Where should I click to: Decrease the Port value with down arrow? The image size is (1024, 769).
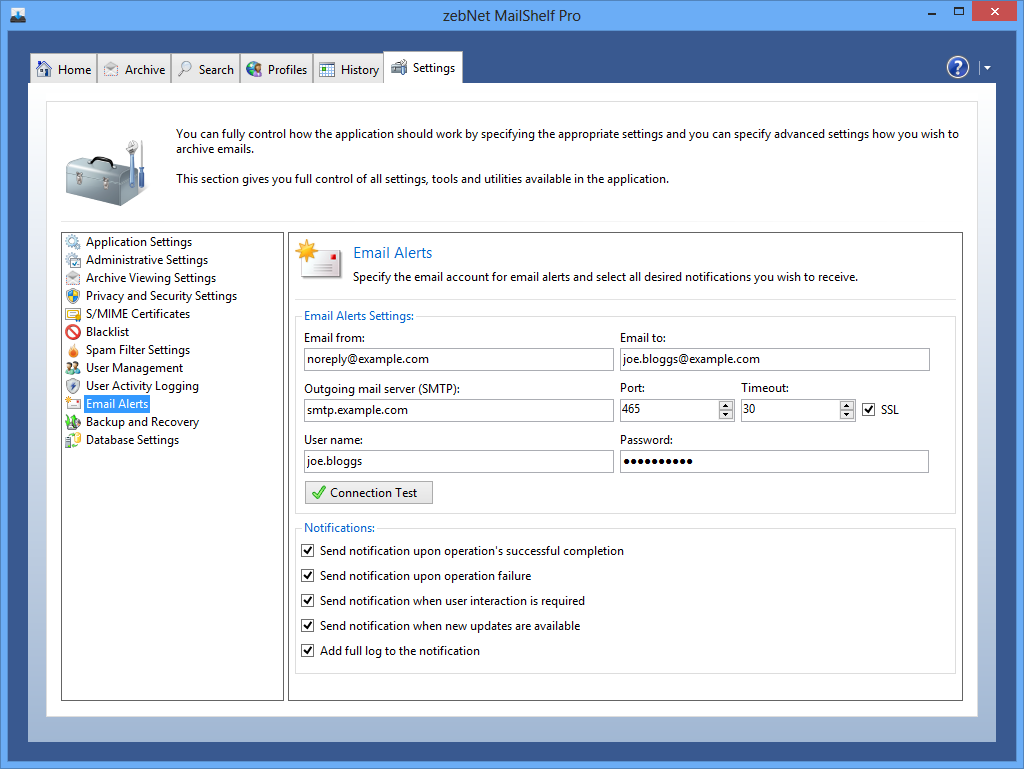(726, 415)
